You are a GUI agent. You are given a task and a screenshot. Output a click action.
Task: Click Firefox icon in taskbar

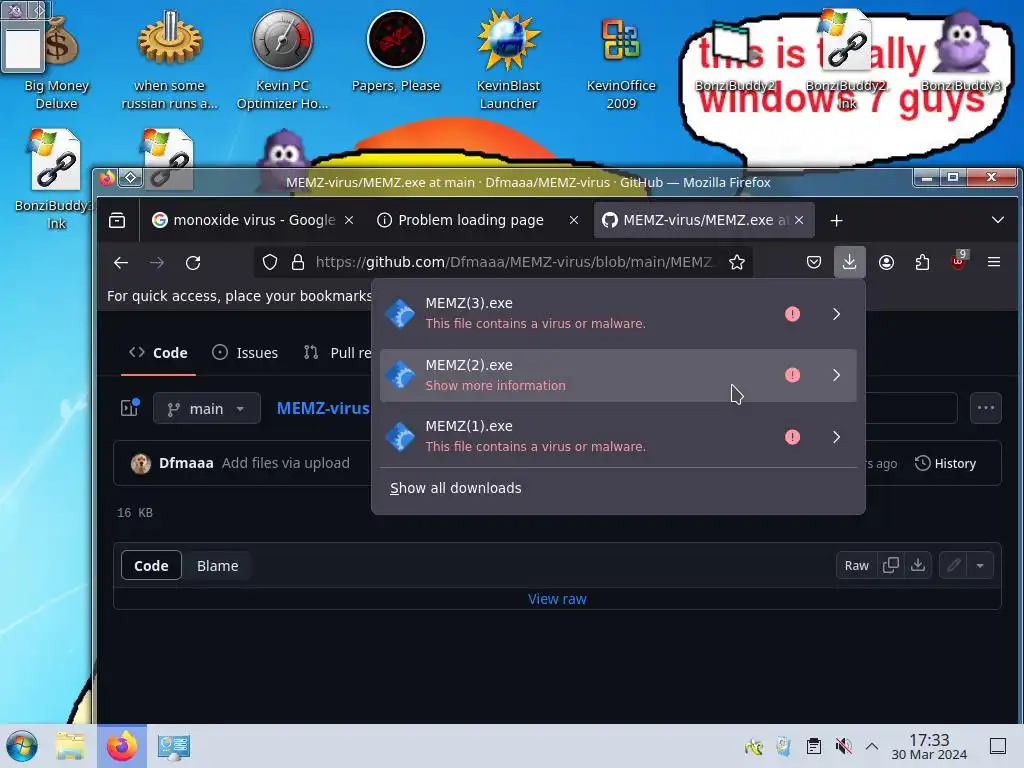[121, 746]
